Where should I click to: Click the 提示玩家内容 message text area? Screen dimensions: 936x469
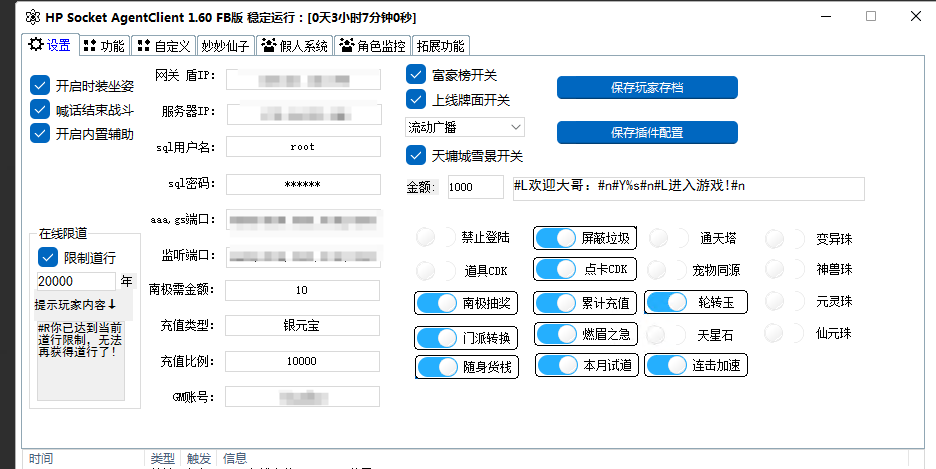pyautogui.click(x=81, y=360)
